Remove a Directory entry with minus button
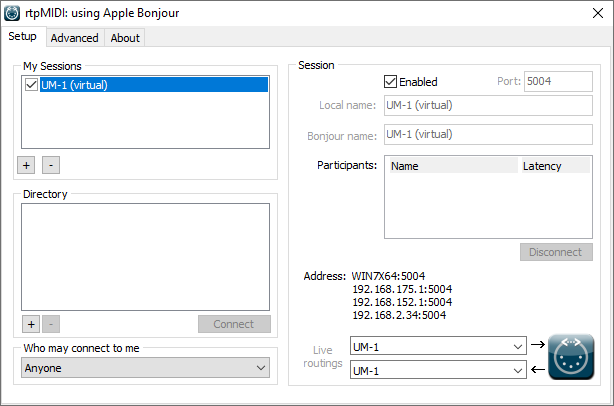Screen dimensions: 614x406 coord(51,324)
